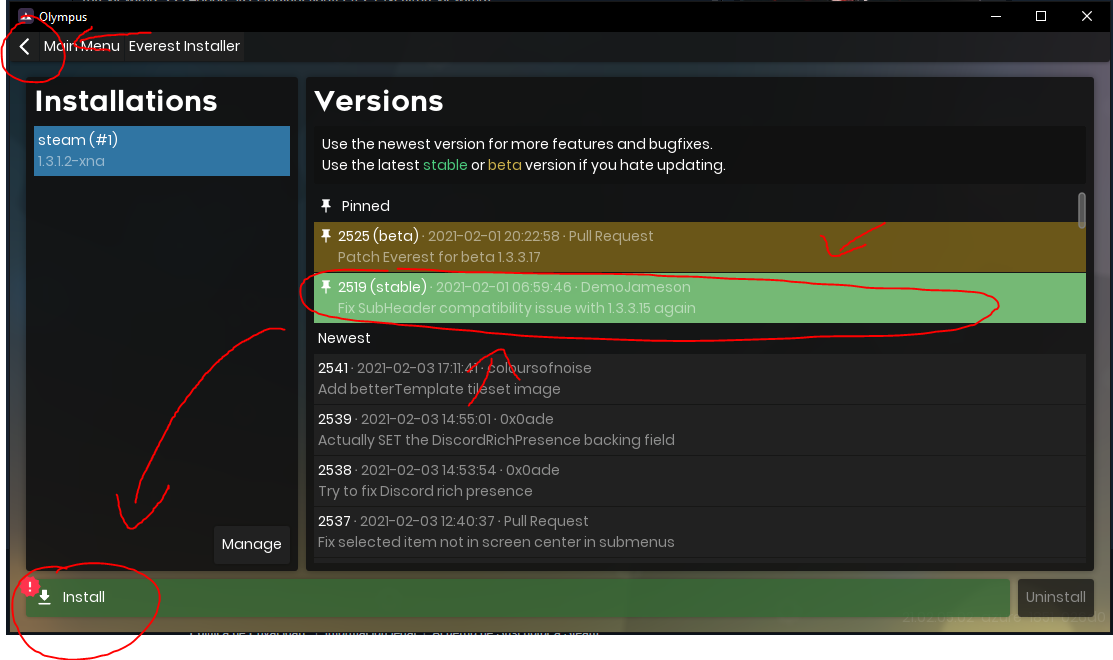Select the Everest Installer breadcrumb
Screen dimensions: 1113x660
[185, 46]
